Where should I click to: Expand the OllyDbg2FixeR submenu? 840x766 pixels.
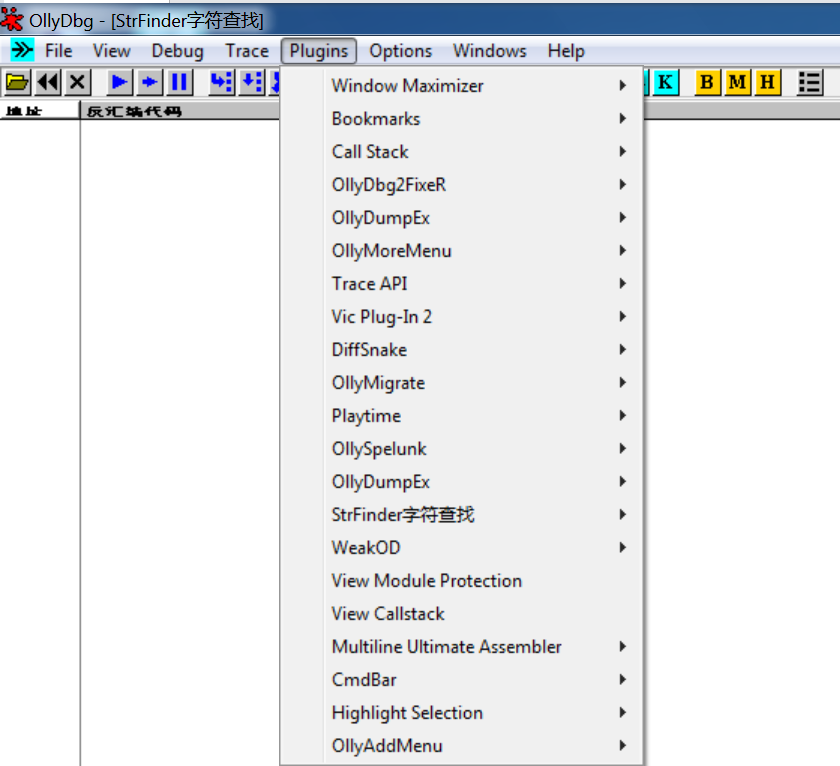(462, 185)
